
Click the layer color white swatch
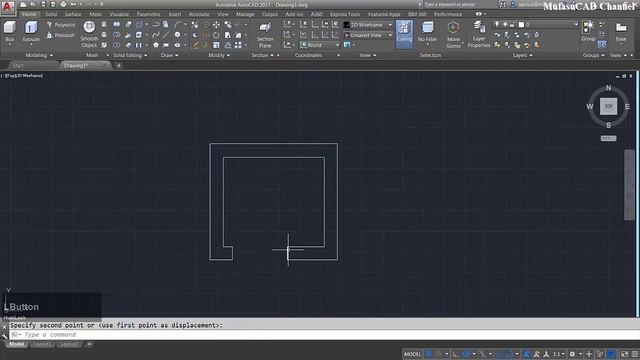tap(521, 24)
